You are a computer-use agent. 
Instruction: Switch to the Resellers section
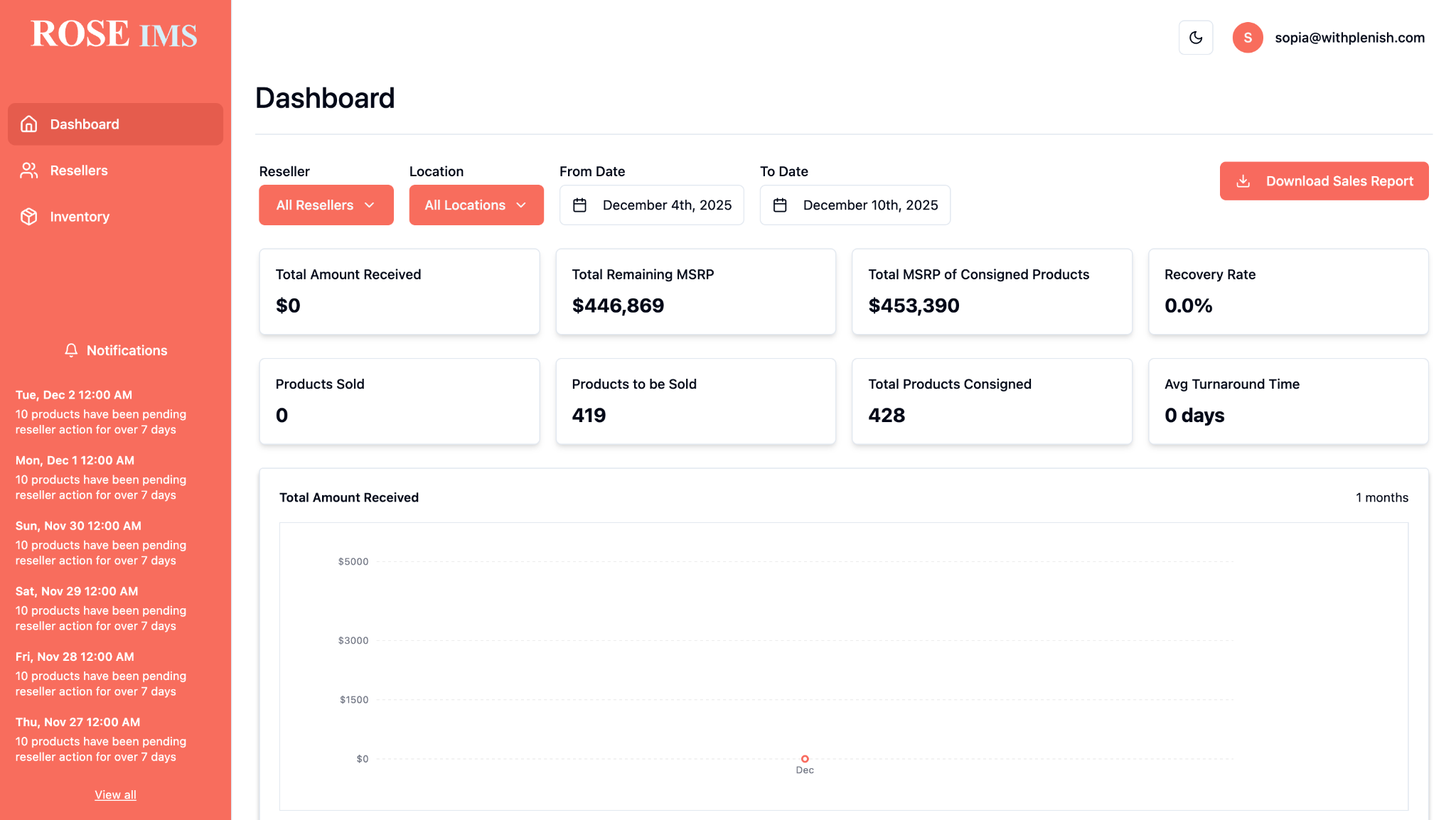click(x=78, y=170)
